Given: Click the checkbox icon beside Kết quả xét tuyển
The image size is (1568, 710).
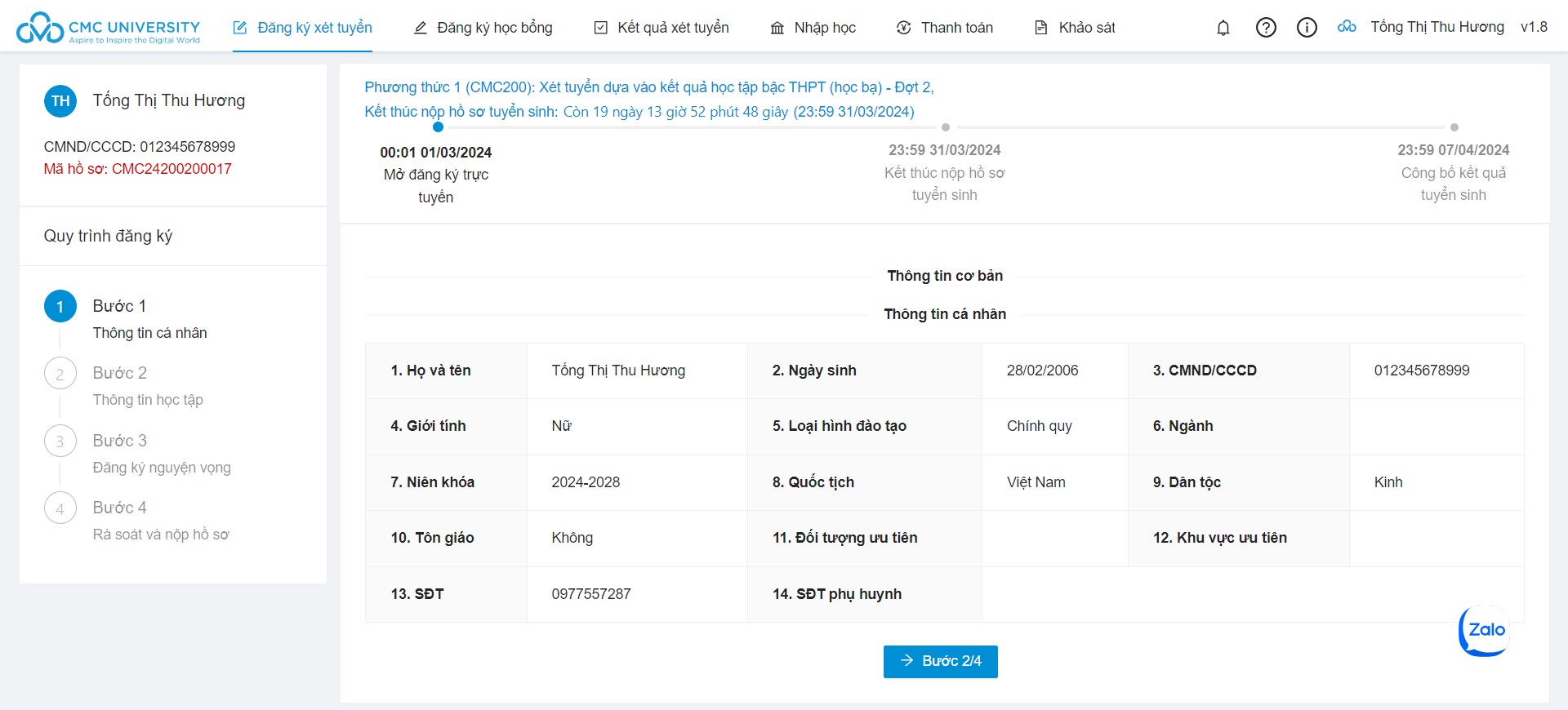Looking at the screenshot, I should tap(601, 28).
